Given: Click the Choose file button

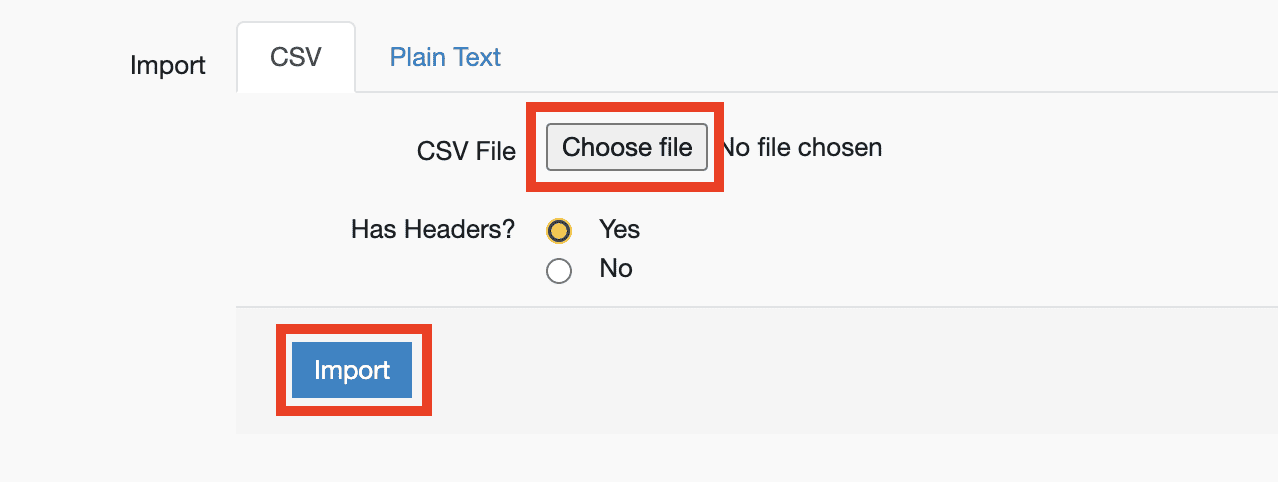Looking at the screenshot, I should click(x=627, y=148).
